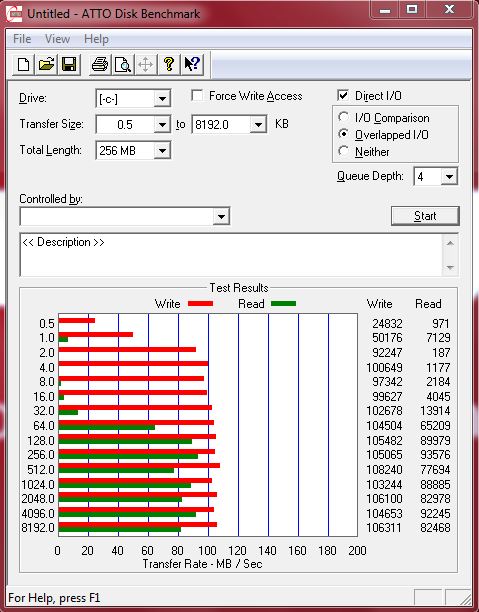This screenshot has height=612, width=479.
Task: Click the write value 100649
Action: (x=384, y=367)
